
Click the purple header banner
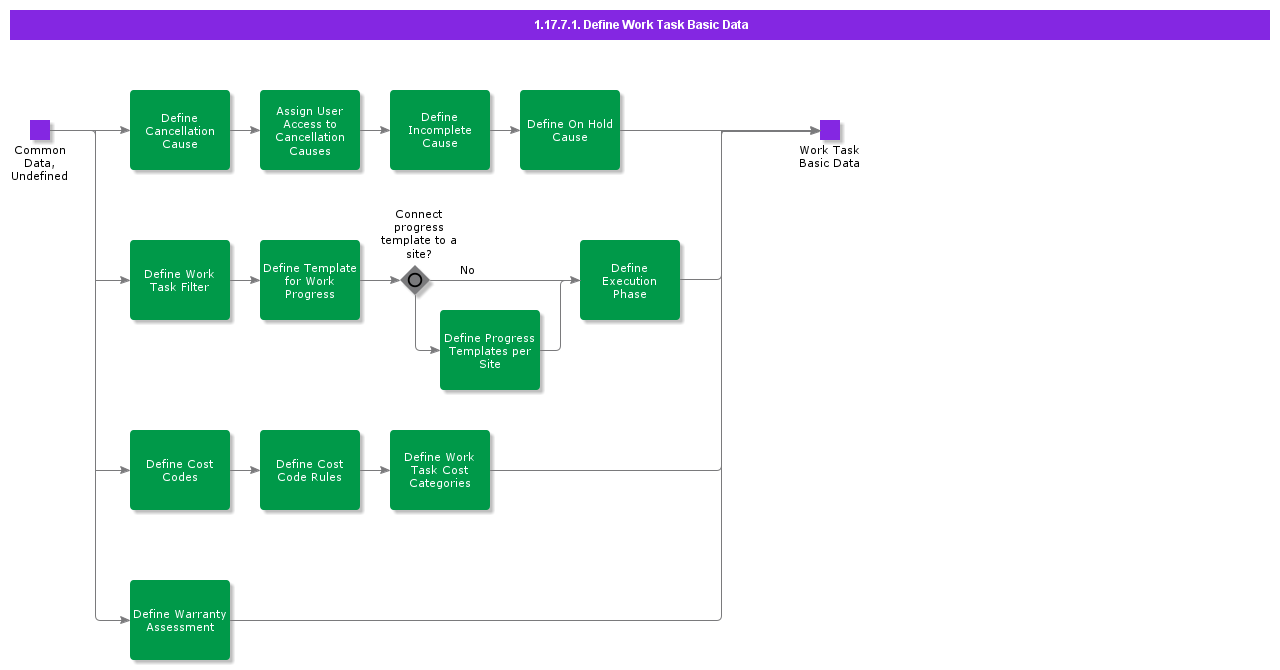pyautogui.click(x=640, y=24)
